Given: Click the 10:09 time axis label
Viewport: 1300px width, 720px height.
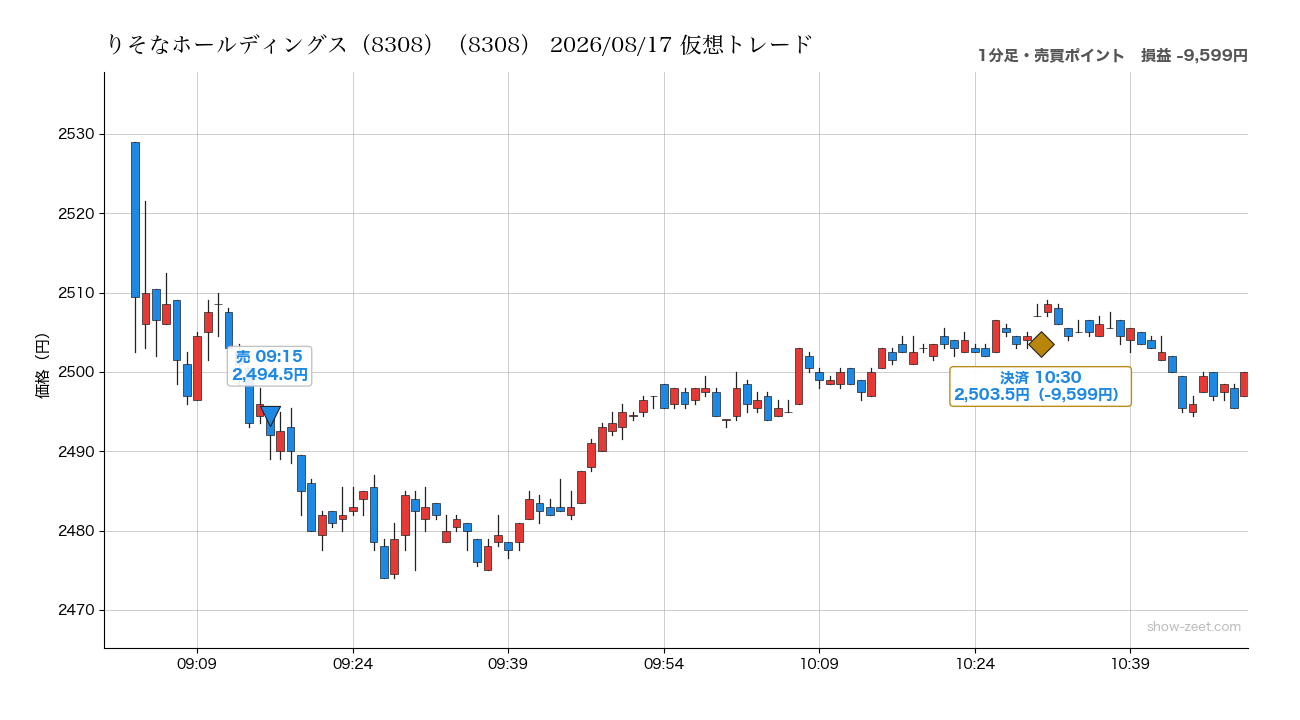Looking at the screenshot, I should 819,664.
